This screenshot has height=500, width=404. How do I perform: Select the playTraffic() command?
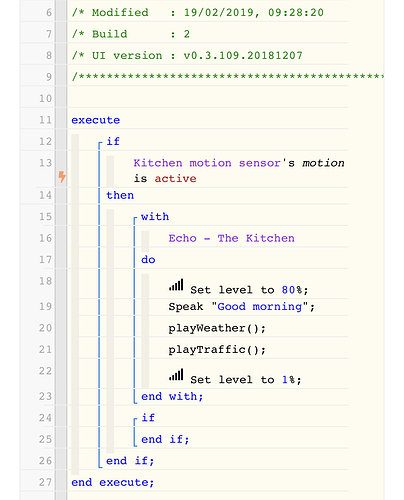(x=217, y=350)
